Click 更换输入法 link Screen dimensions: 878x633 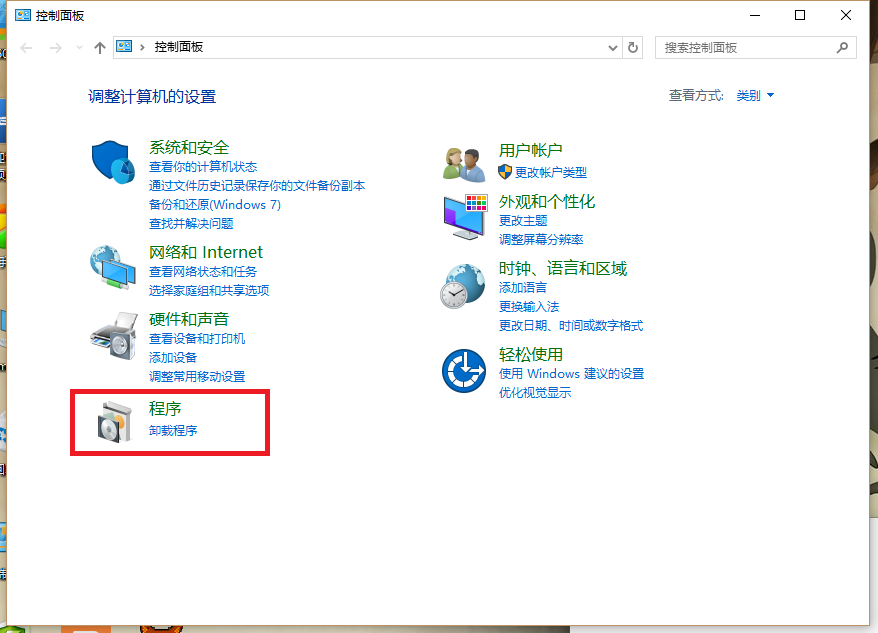pyautogui.click(x=529, y=307)
